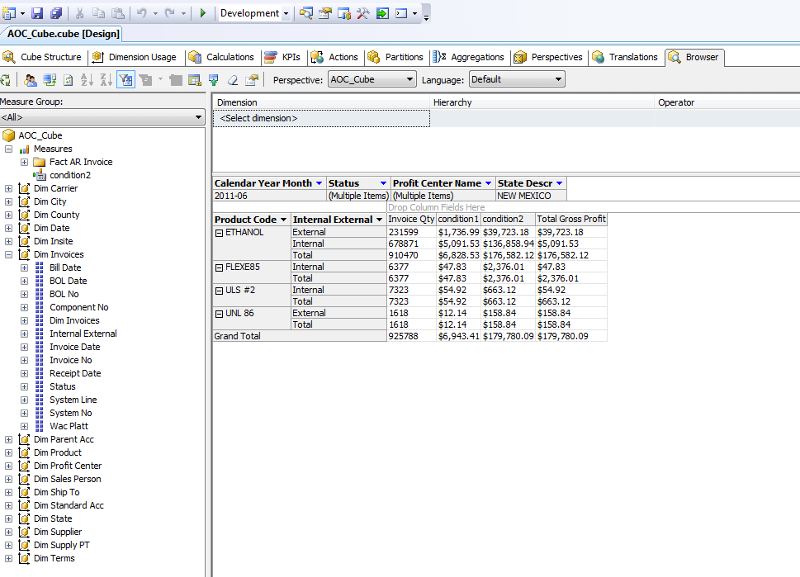
Task: Switch to the Calculations tab
Action: click(229, 57)
